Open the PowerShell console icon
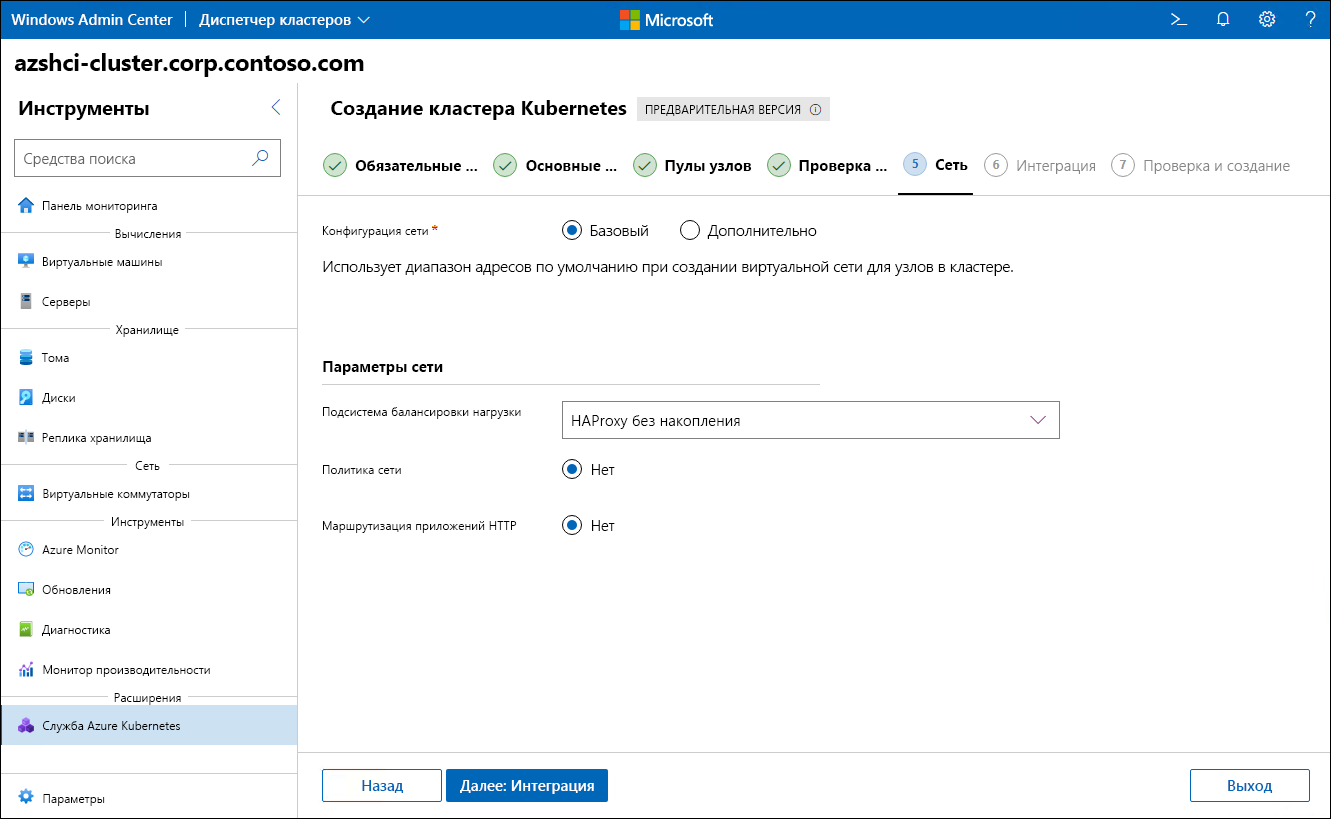 click(x=1180, y=19)
